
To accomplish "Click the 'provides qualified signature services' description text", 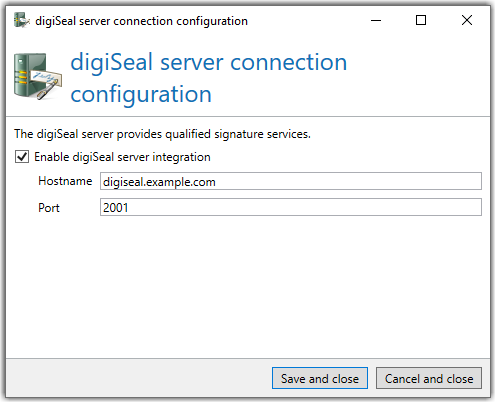I will (213, 134).
